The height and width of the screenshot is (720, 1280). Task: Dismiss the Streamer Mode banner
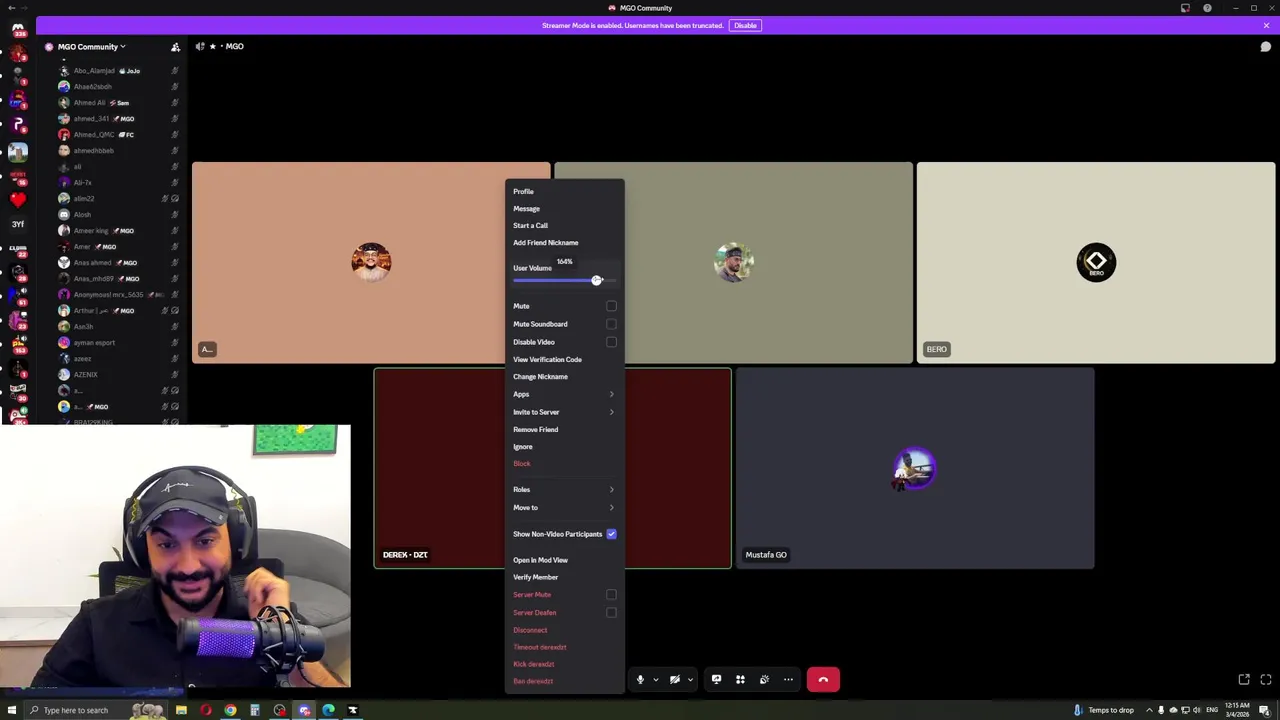[x=1266, y=25]
